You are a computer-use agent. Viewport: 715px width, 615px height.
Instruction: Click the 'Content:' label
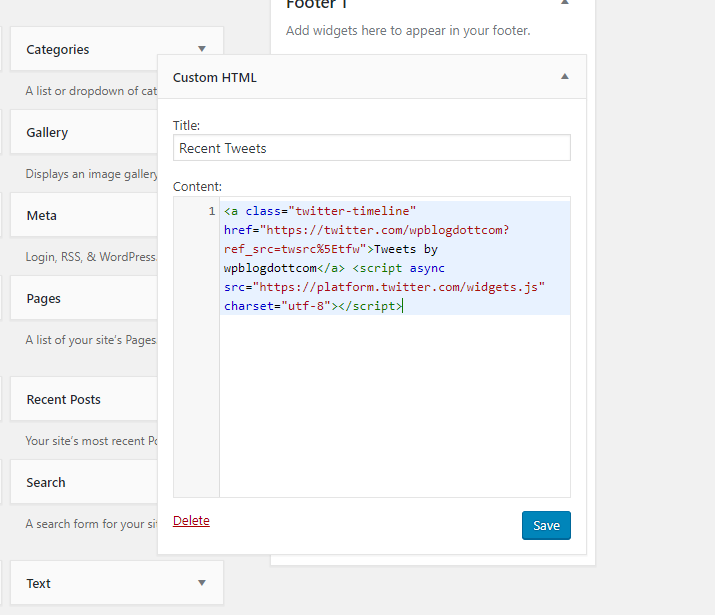197,186
